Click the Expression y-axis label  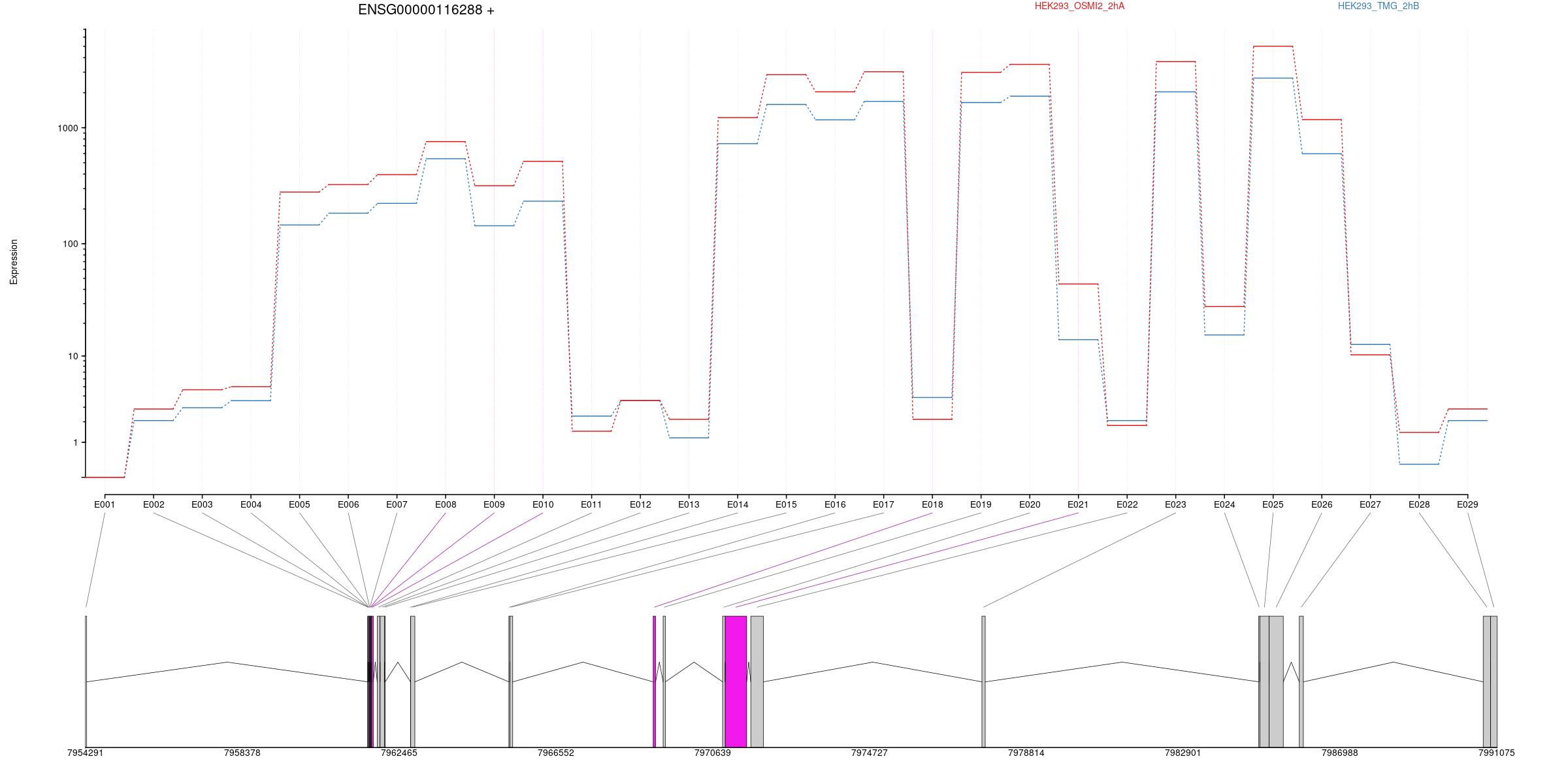14,262
